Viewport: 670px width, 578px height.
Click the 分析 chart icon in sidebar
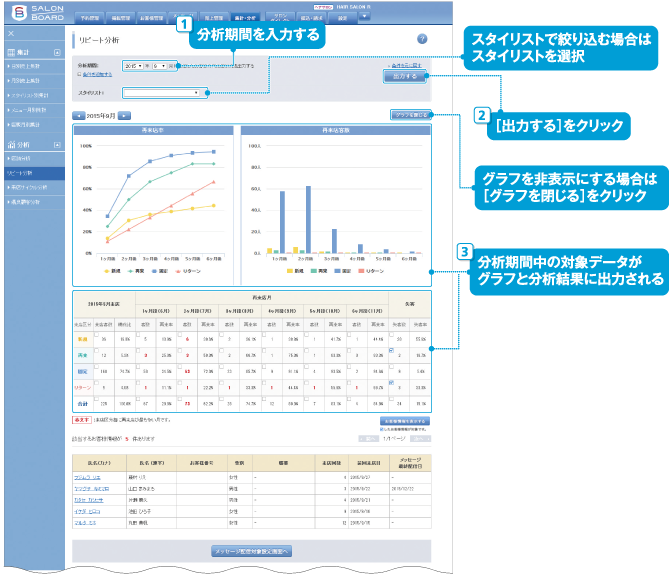pyautogui.click(x=11, y=144)
